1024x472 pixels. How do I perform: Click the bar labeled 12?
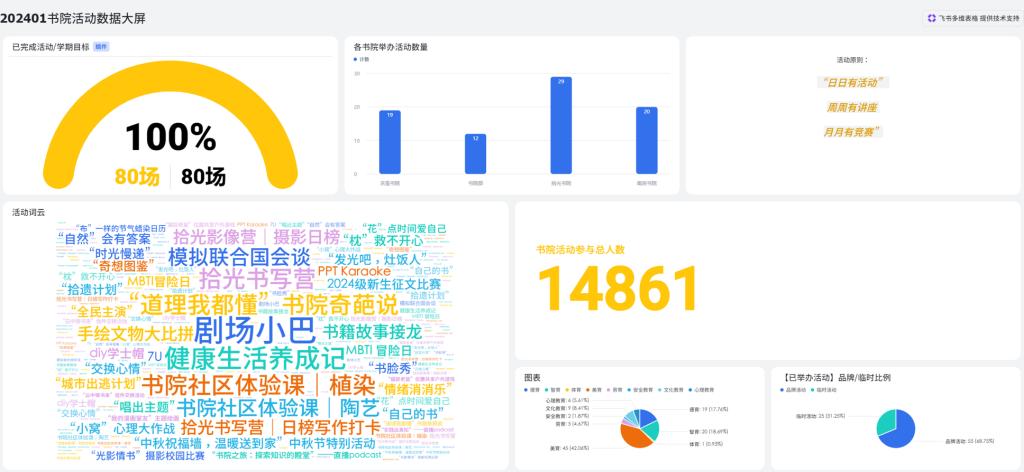tap(475, 154)
